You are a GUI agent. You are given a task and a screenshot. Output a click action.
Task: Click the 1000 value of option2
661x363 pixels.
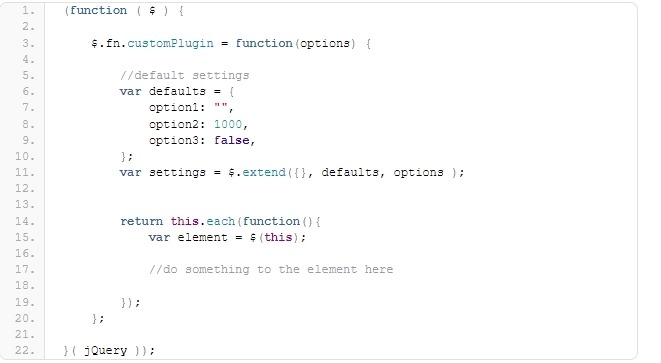click(228, 124)
